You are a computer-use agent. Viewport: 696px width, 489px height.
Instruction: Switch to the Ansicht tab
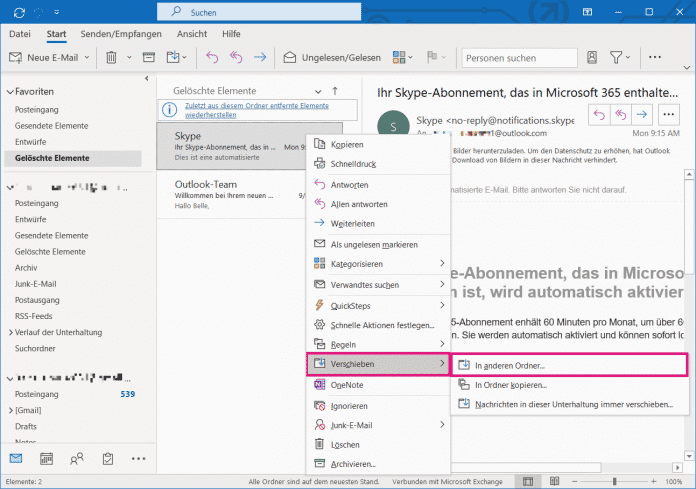[x=192, y=34]
